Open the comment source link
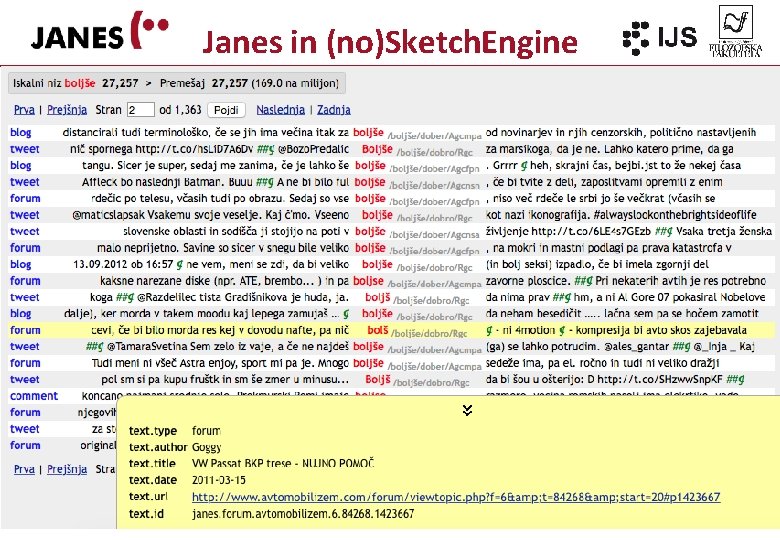Image resolution: width=780 pixels, height=540 pixels. tap(34, 396)
